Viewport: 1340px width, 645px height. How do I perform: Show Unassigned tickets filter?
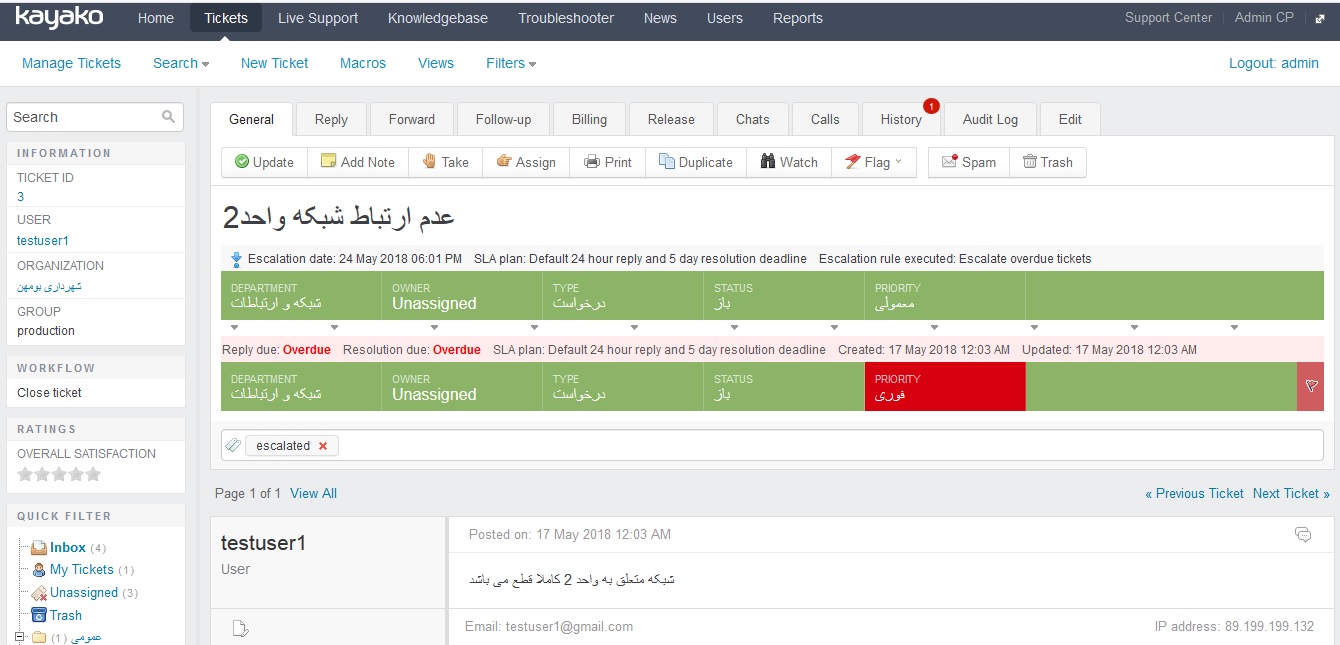coord(84,592)
